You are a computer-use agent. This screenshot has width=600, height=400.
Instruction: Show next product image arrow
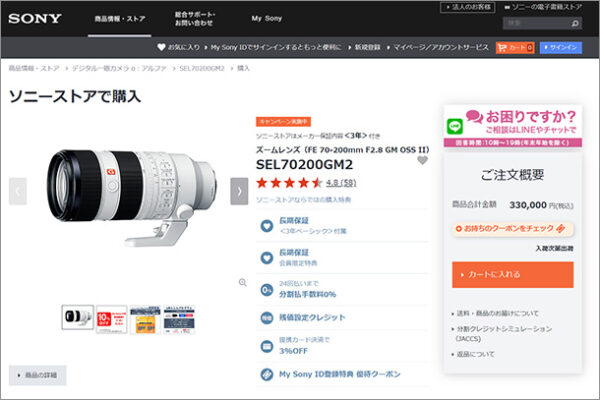point(239,191)
